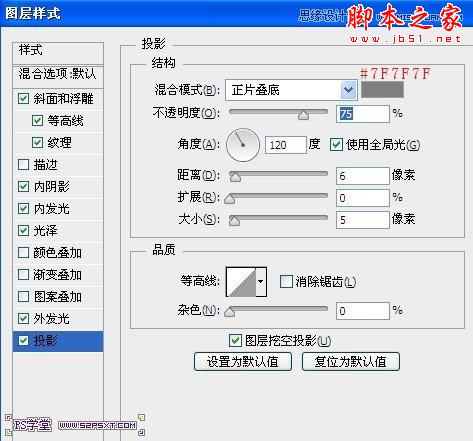The height and width of the screenshot is (441, 473).
Task: Open the contour picker dropdown arrow
Action: point(261,281)
